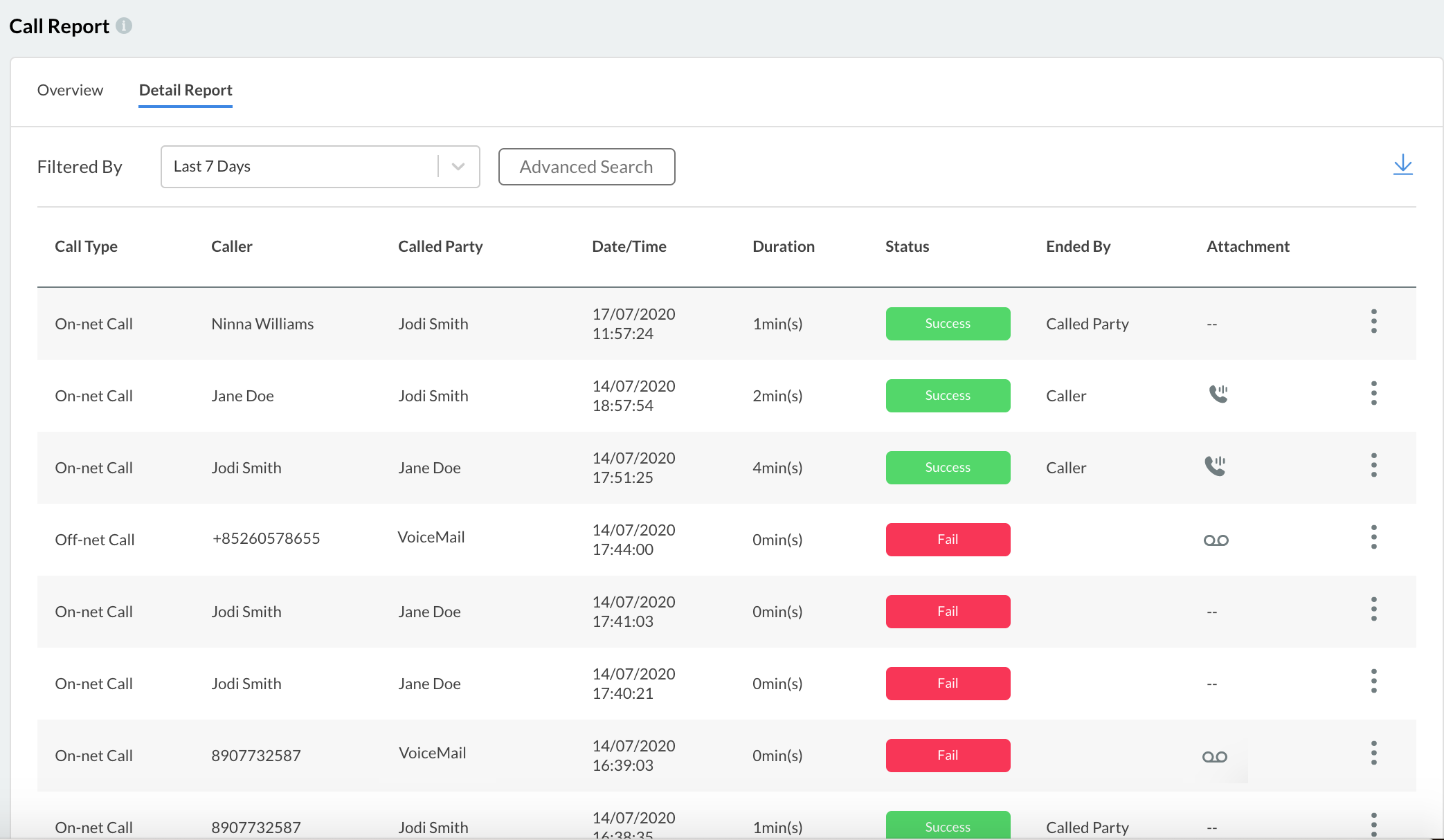Image resolution: width=1444 pixels, height=840 pixels.
Task: Click the Off-net Call type cell
Action: 95,540
